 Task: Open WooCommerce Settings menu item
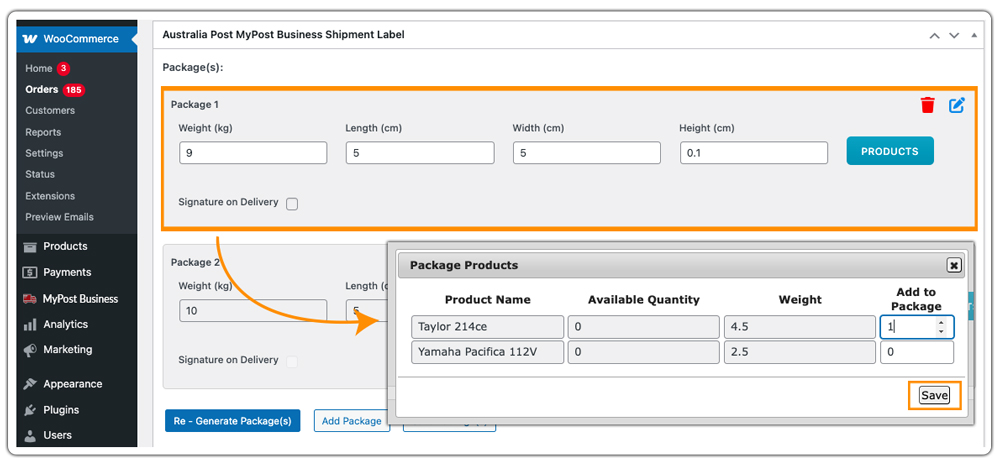tap(45, 153)
